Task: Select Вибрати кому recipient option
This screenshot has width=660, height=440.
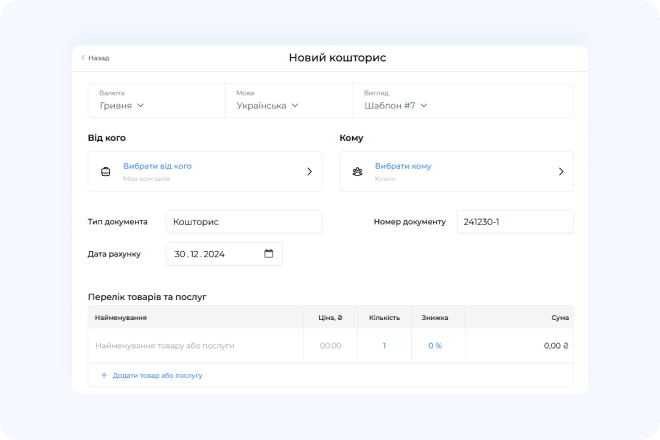Action: pos(403,166)
